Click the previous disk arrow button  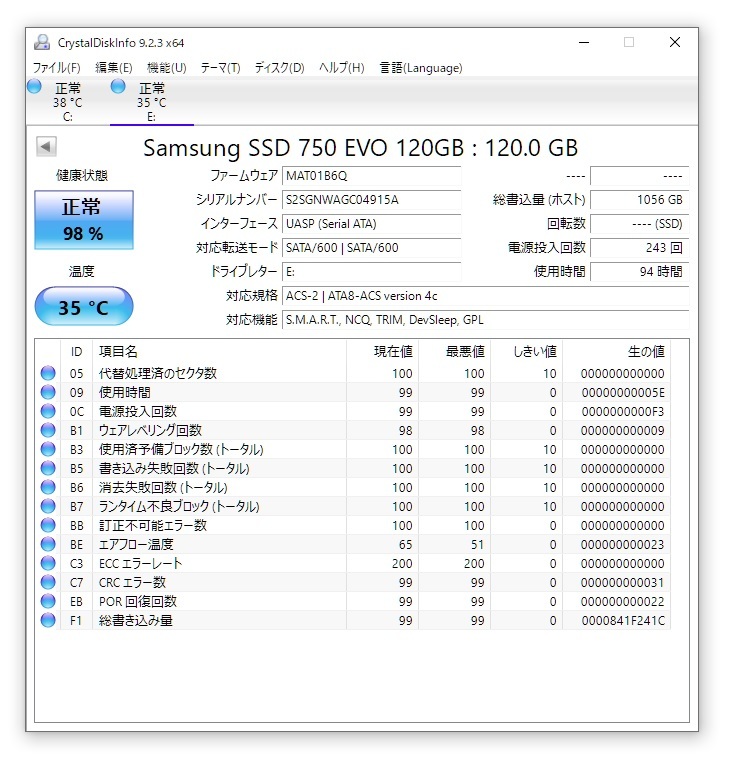(46, 146)
